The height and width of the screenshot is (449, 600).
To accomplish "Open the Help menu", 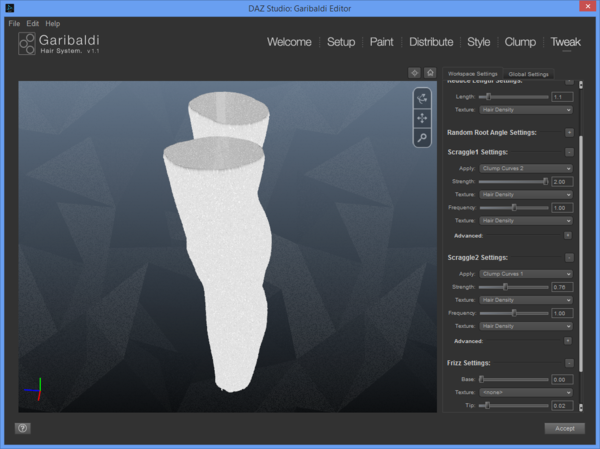I will [53, 24].
